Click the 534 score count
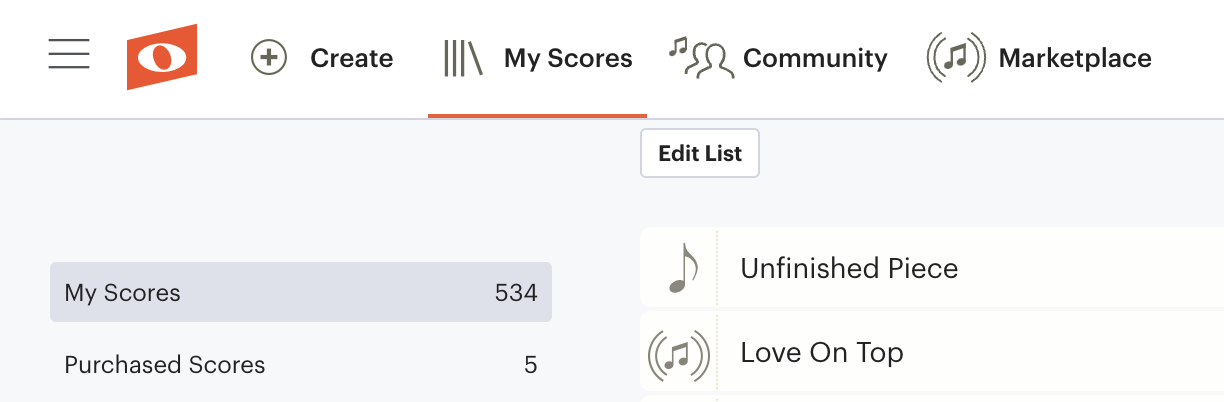 click(x=516, y=293)
